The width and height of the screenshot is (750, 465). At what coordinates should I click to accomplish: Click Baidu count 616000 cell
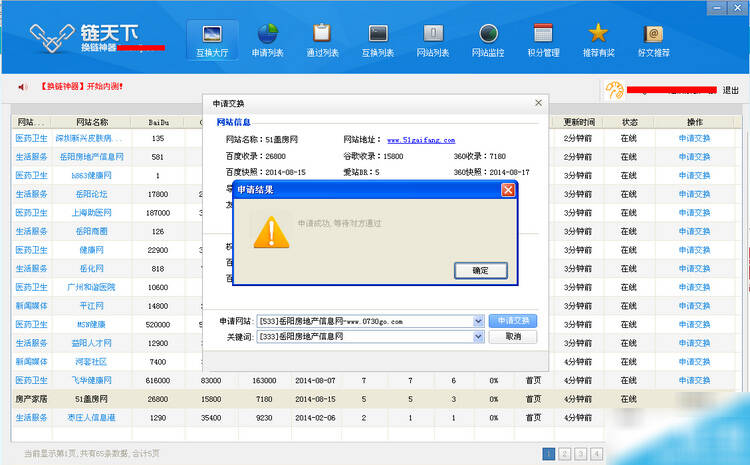[158, 380]
